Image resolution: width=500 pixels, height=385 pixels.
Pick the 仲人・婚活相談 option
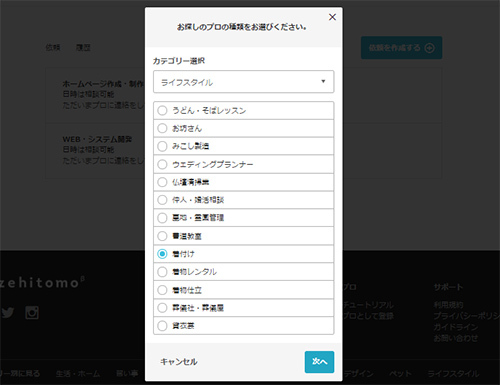tap(244, 200)
